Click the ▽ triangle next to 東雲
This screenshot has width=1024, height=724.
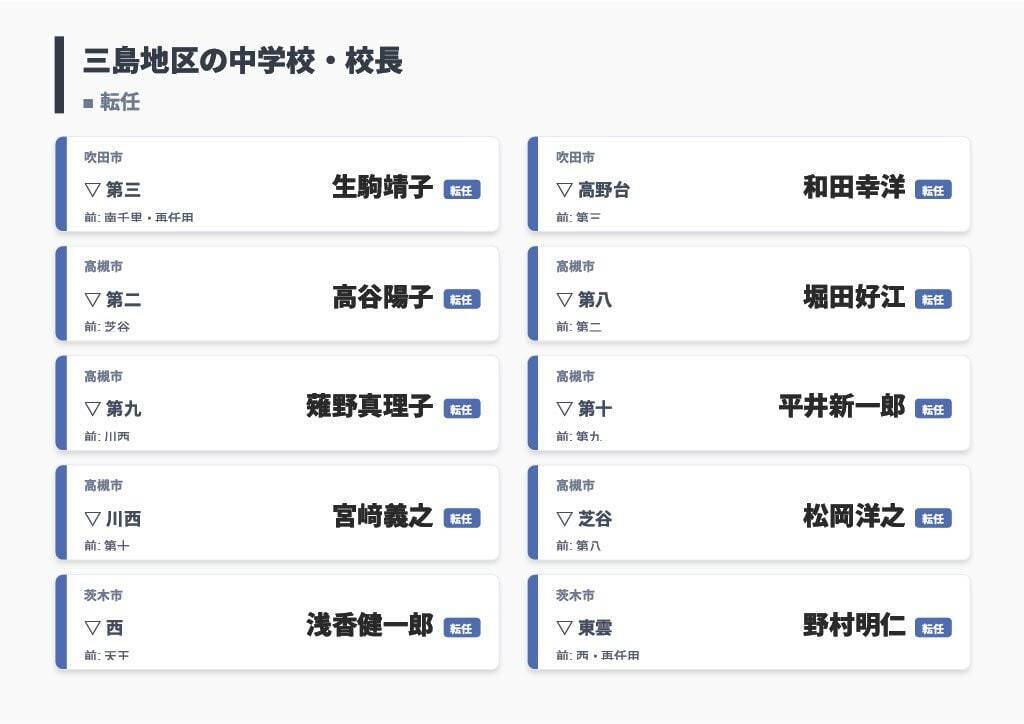pos(565,628)
